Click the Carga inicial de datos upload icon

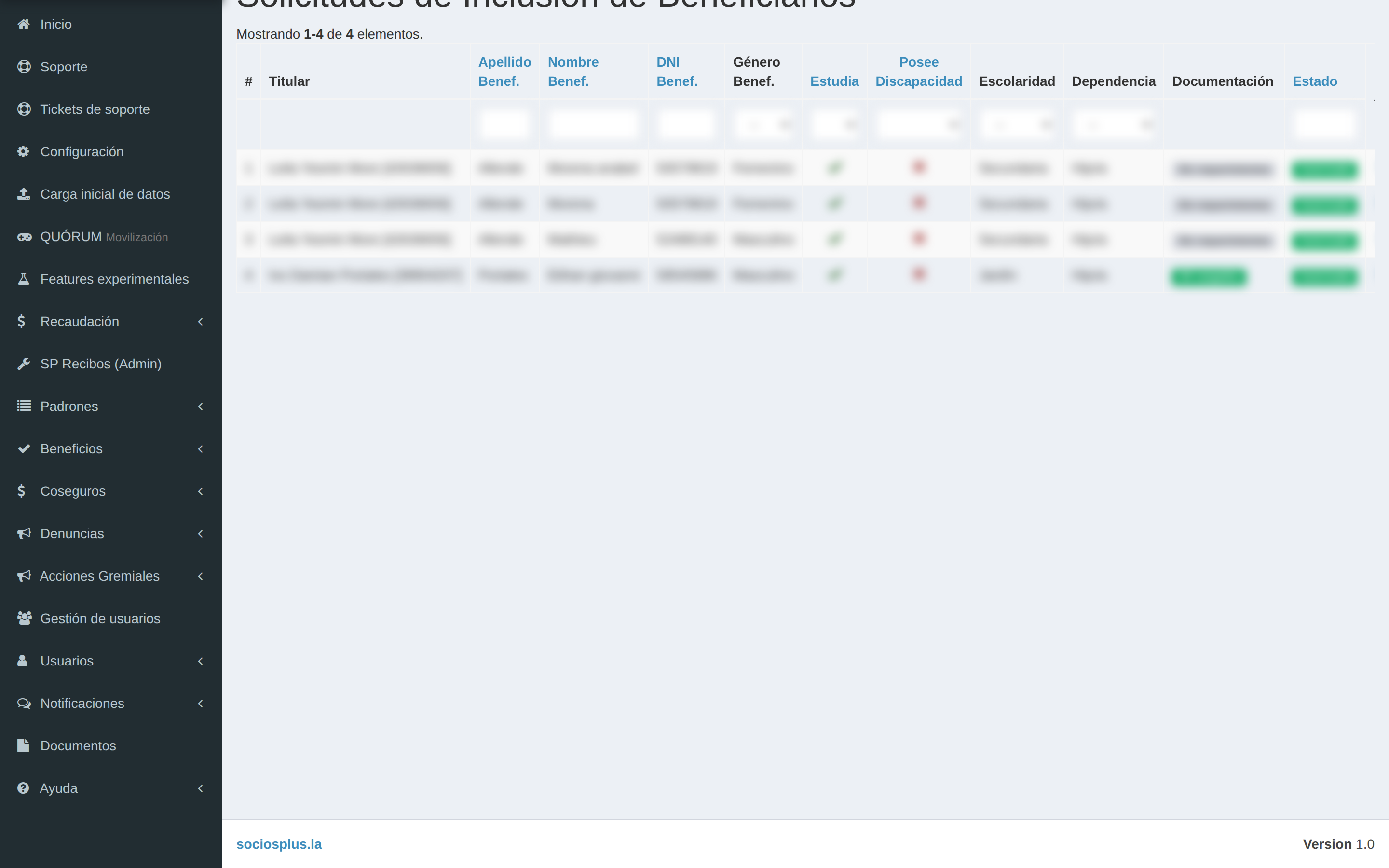[24, 194]
